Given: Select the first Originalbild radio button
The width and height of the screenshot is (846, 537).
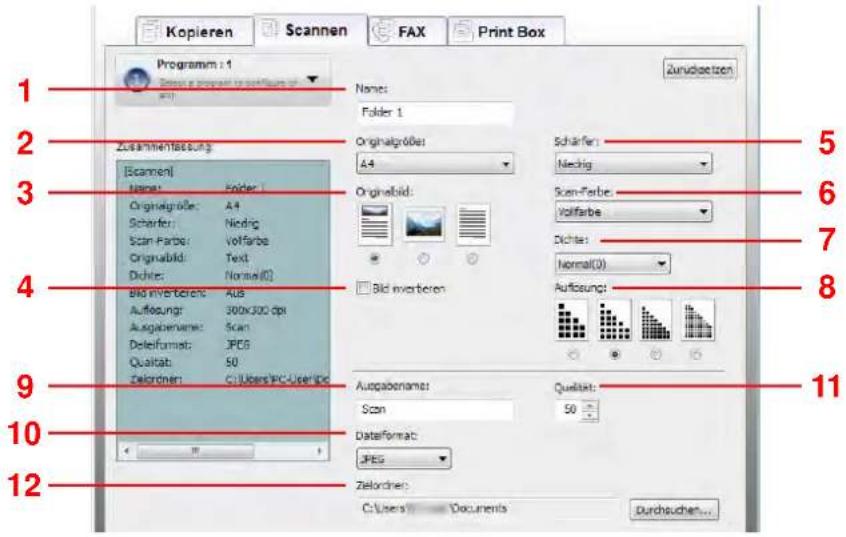Looking at the screenshot, I should pos(374,259).
